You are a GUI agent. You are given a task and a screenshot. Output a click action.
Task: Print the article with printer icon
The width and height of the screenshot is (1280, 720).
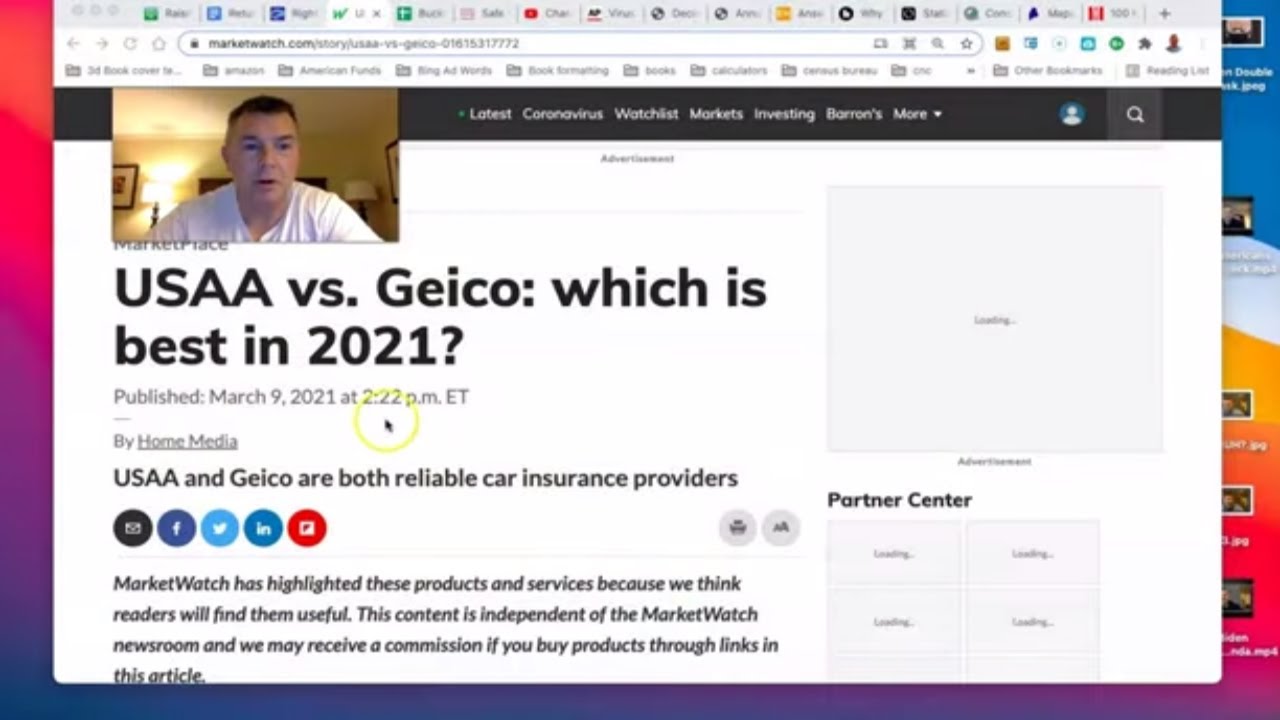738,527
